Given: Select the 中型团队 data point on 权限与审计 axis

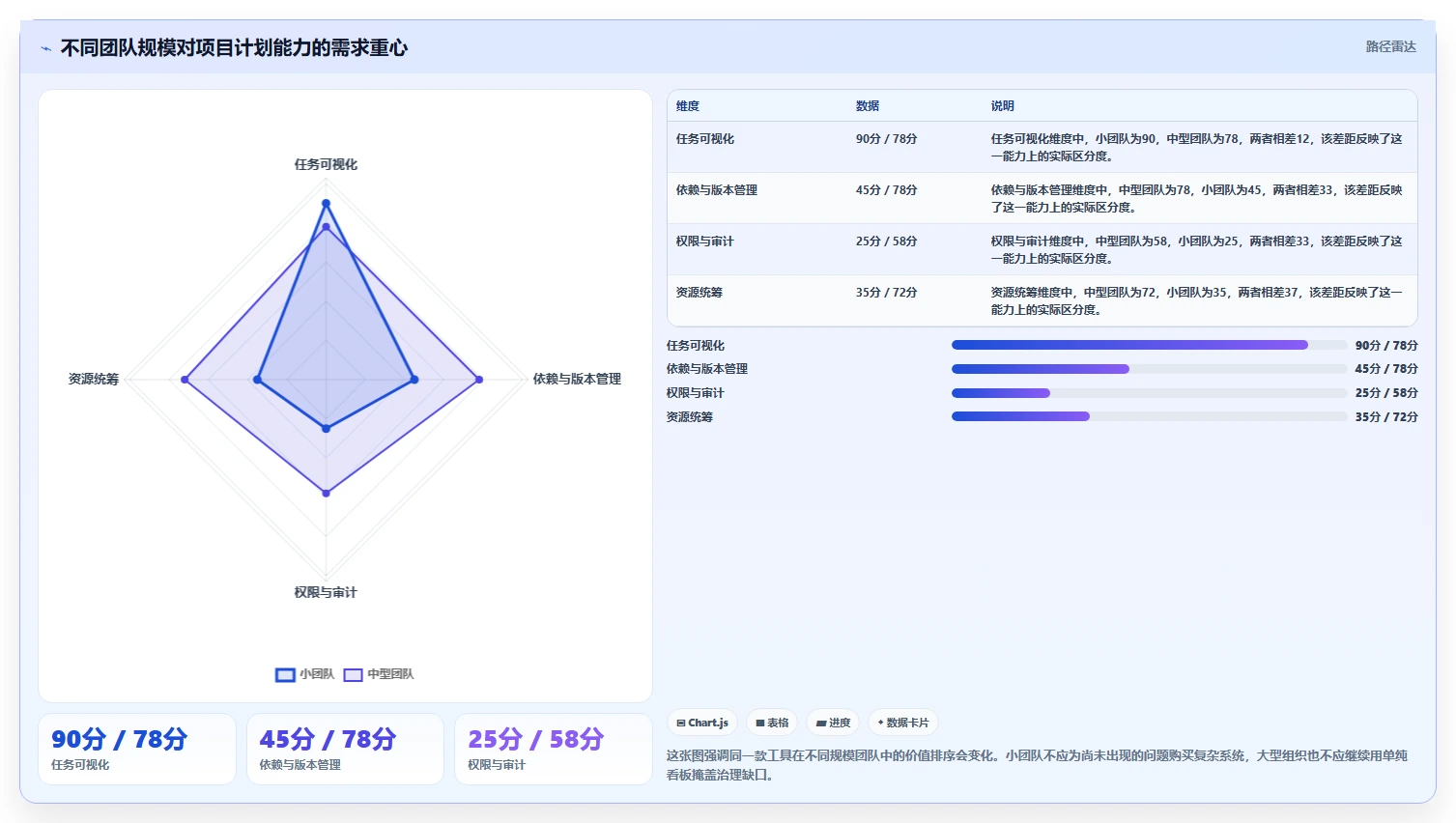Looking at the screenshot, I should coord(326,493).
